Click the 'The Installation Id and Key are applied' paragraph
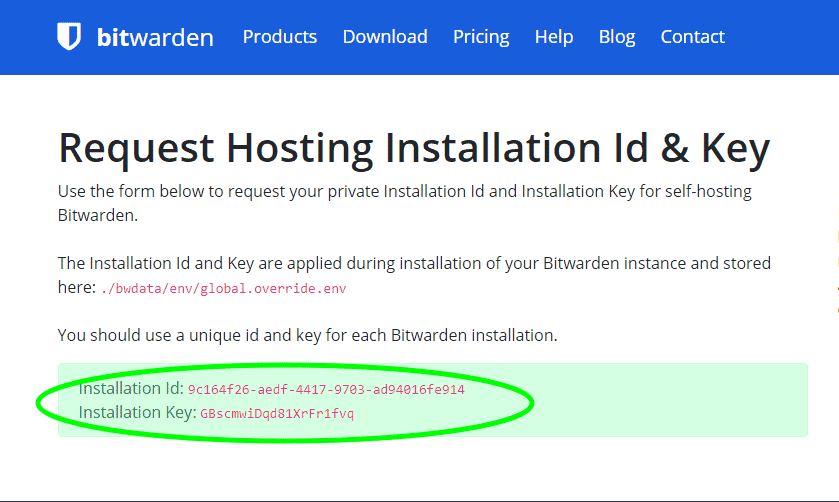Image resolution: width=839 pixels, height=502 pixels. pos(414,275)
